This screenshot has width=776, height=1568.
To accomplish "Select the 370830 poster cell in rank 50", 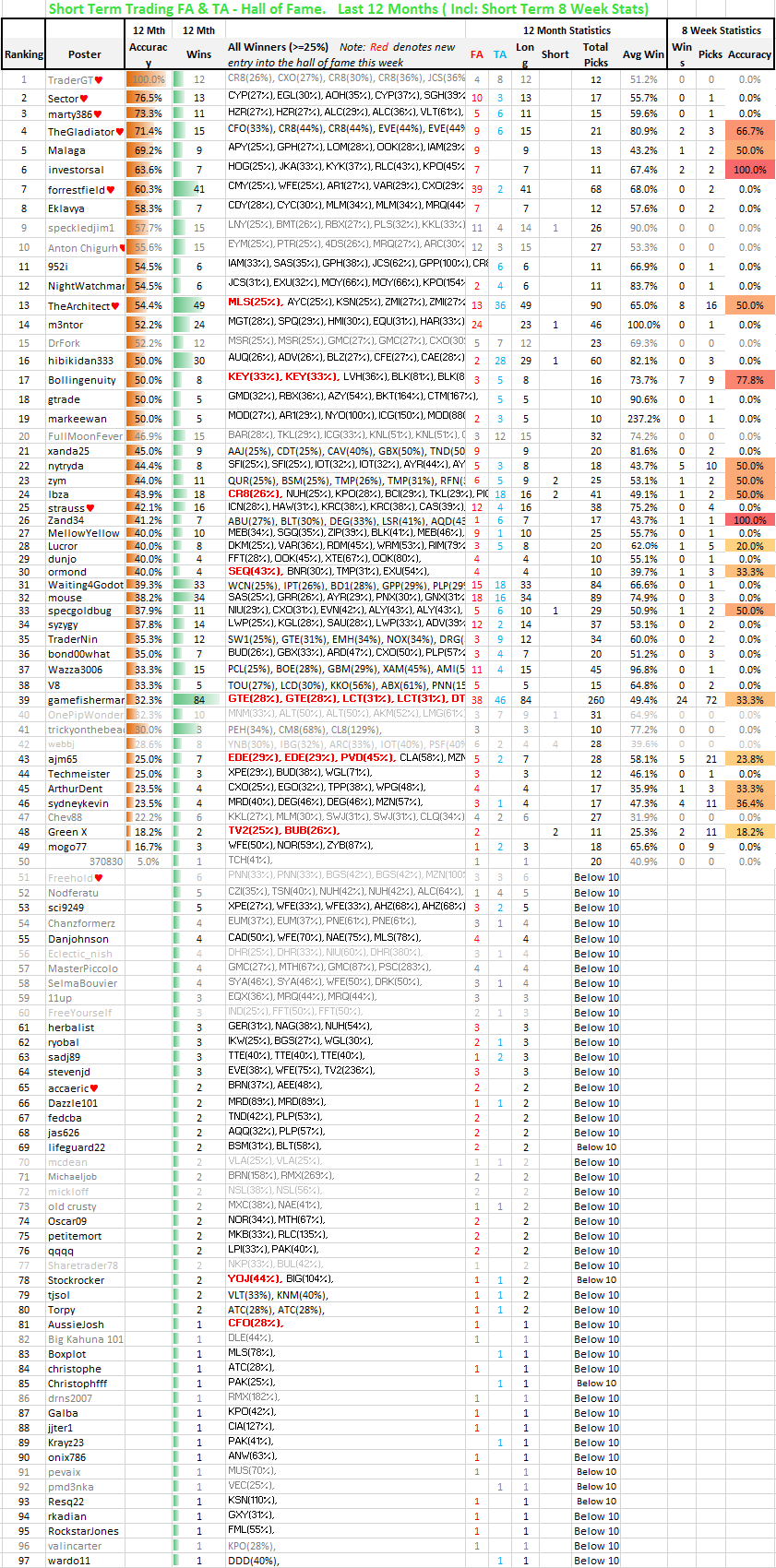I will coord(85,861).
